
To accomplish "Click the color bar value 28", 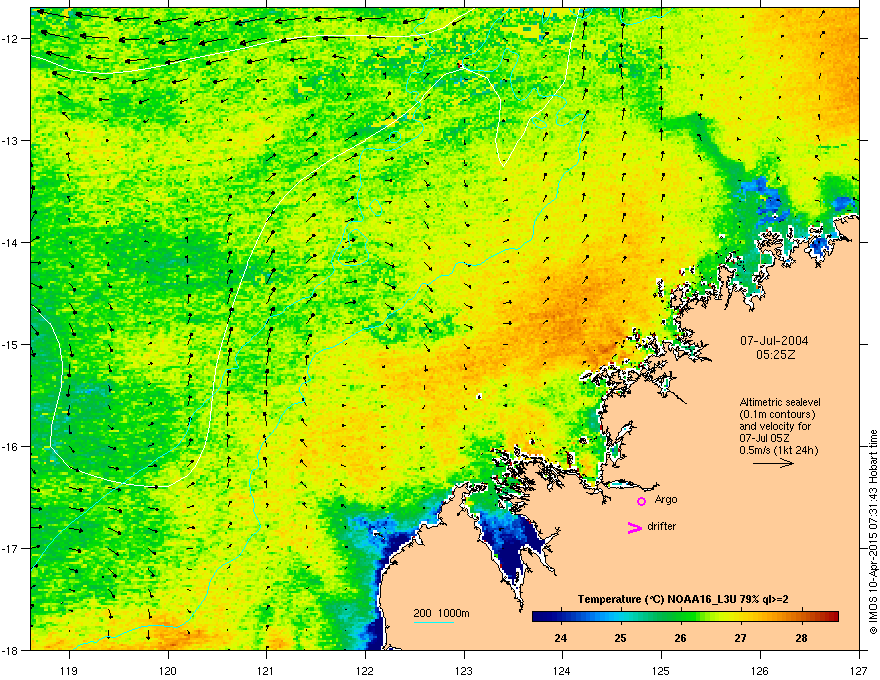I will tap(801, 638).
